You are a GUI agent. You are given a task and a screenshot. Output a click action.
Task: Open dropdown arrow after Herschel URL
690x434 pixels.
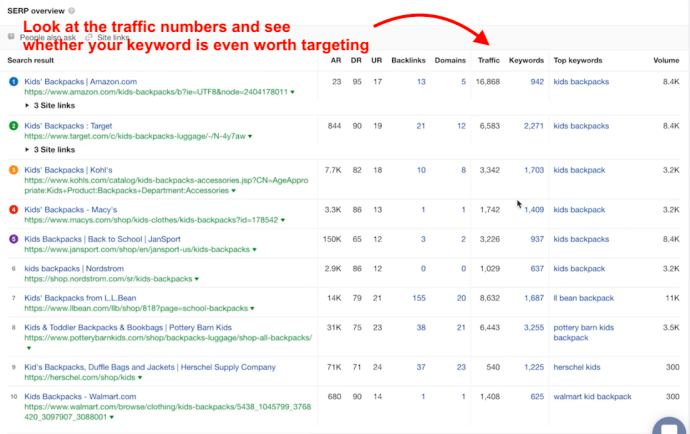pyautogui.click(x=140, y=378)
